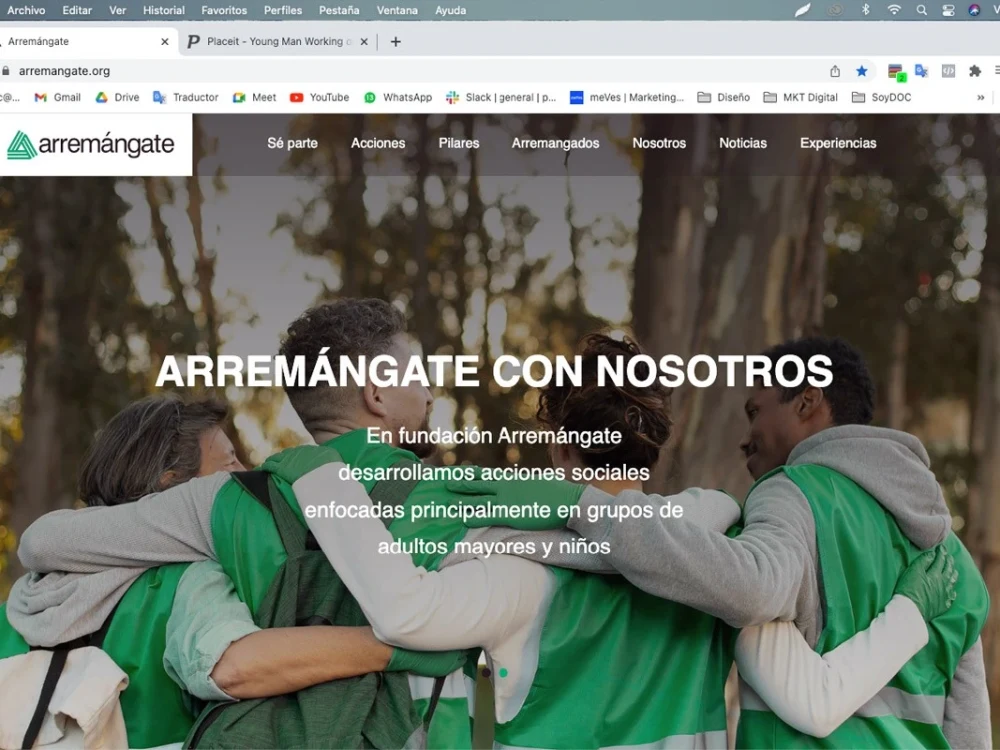Viewport: 1000px width, 750px height.
Task: Open the Favoritos menu
Action: click(x=224, y=10)
